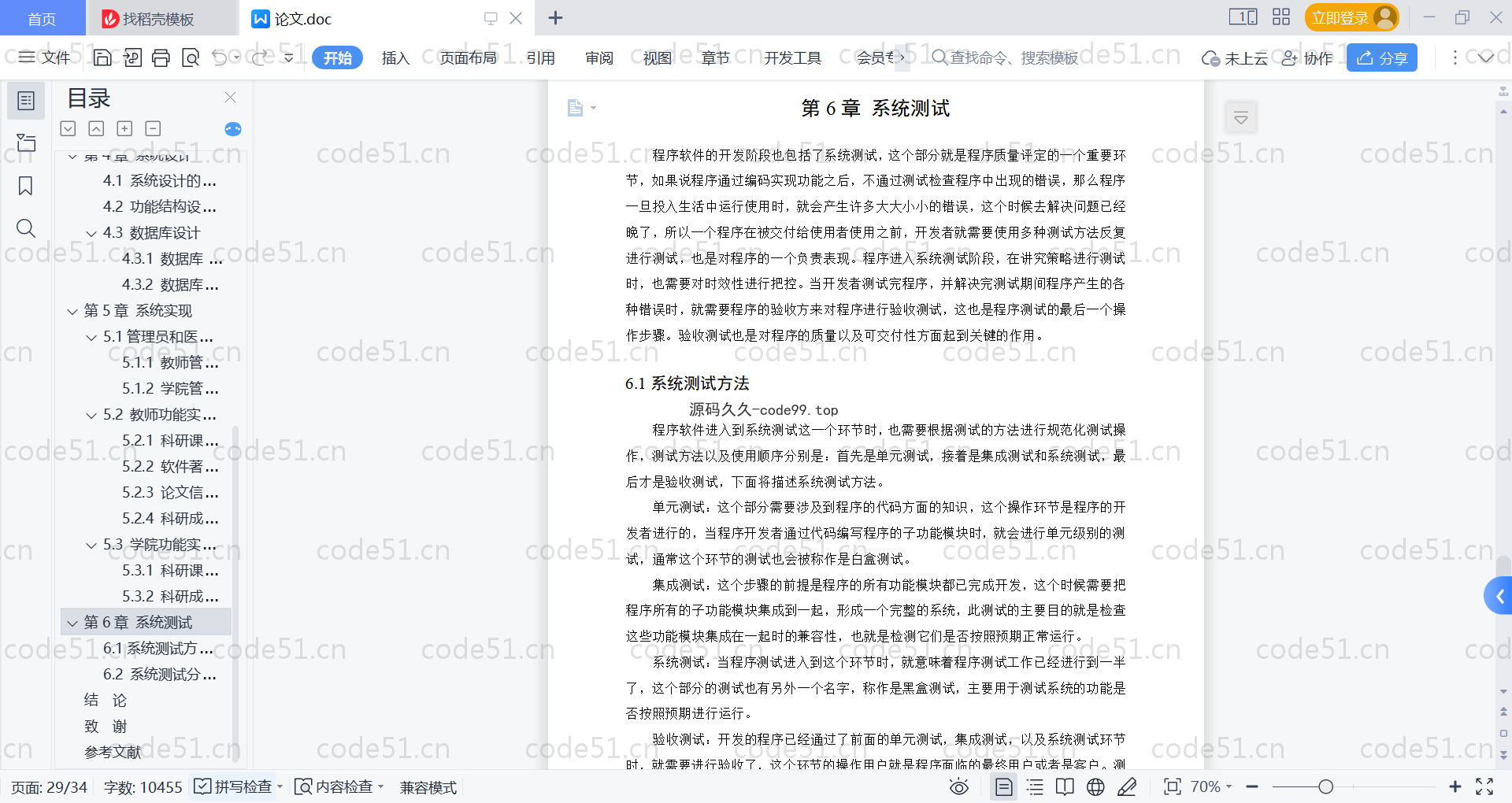This screenshot has width=1512, height=803.
Task: Click the 未上云 cloud status button
Action: coord(1235,57)
